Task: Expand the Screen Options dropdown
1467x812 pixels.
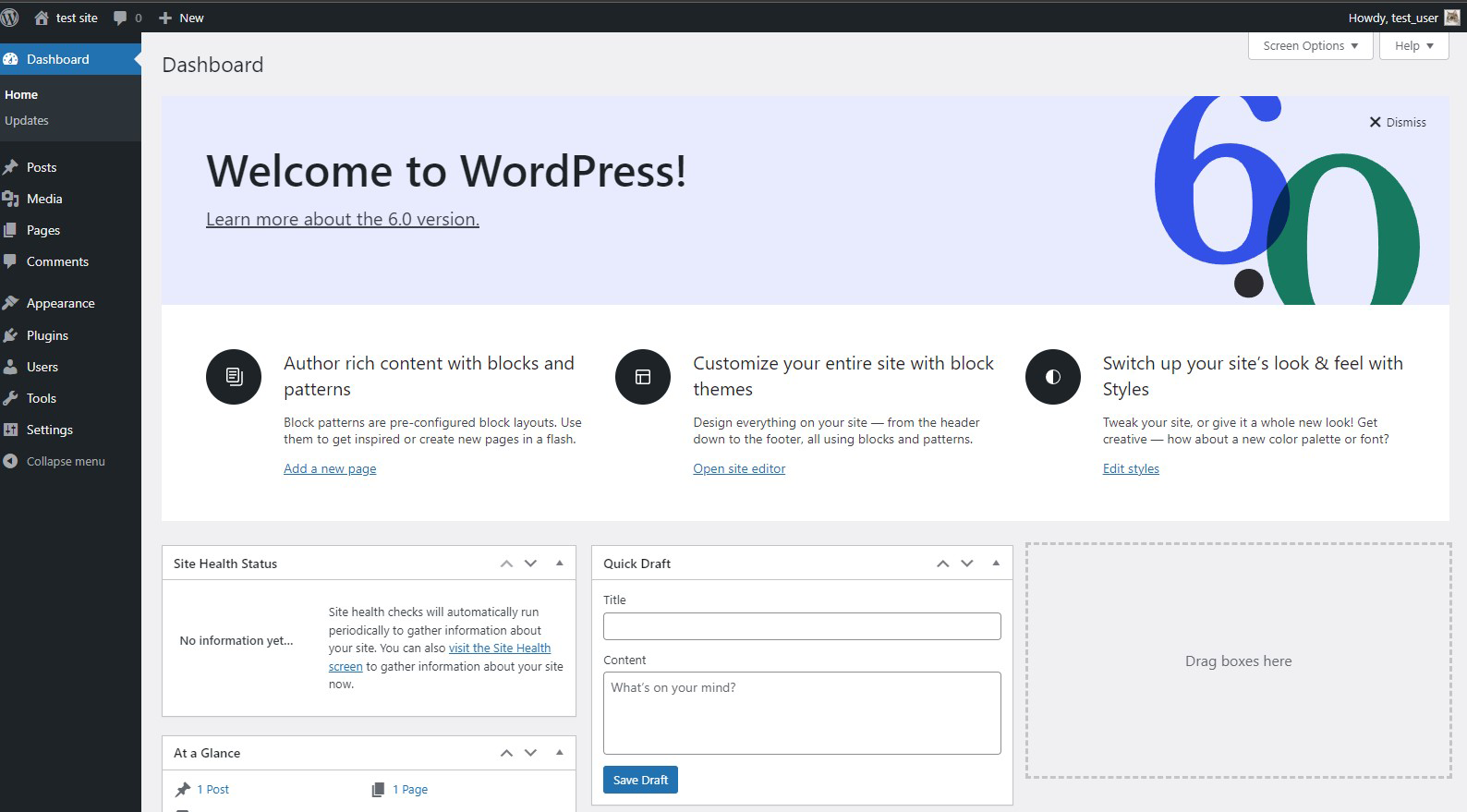Action: [x=1310, y=46]
